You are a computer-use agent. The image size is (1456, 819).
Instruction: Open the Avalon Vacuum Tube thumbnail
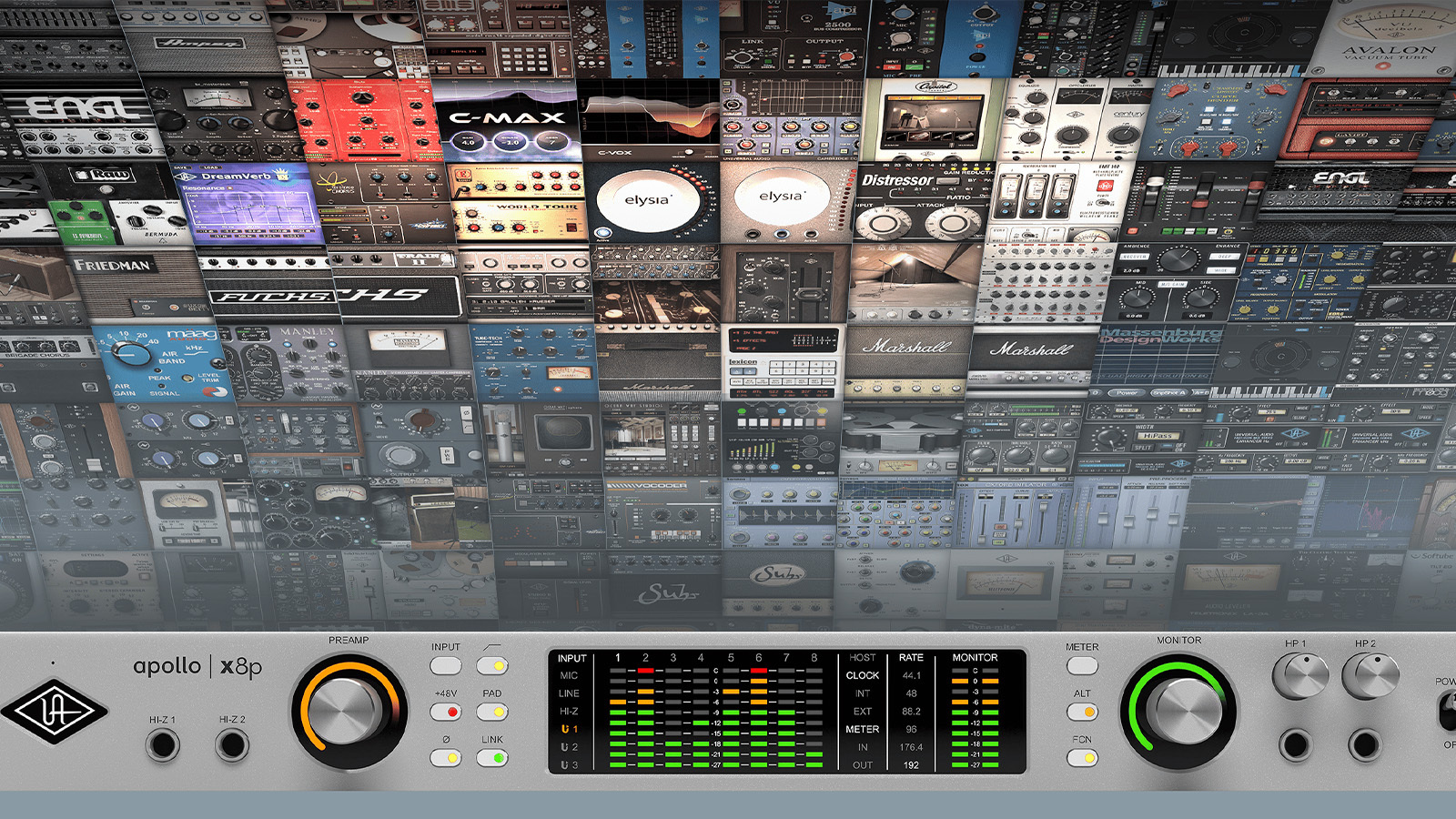1389,38
